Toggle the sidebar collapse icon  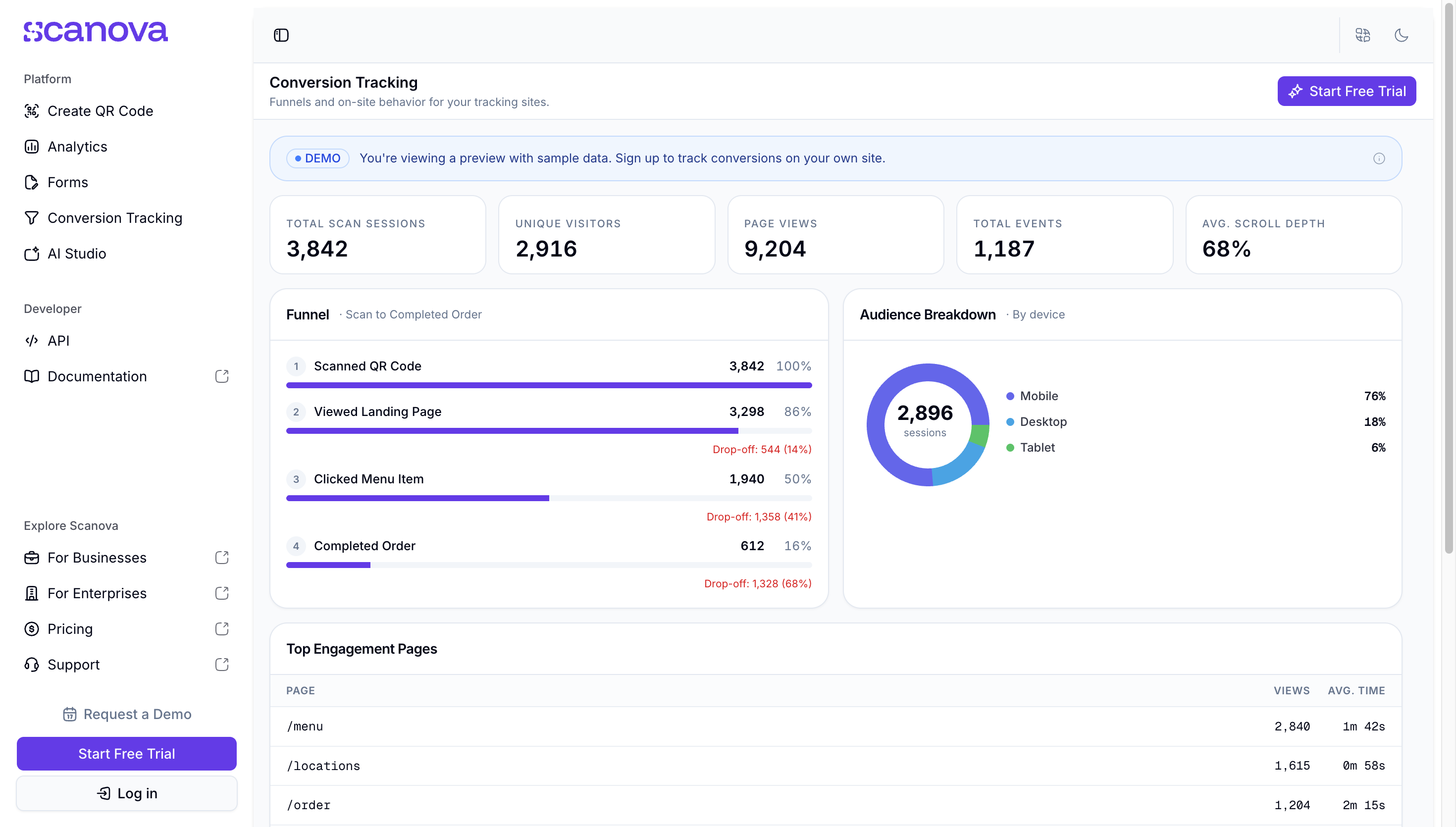[281, 35]
